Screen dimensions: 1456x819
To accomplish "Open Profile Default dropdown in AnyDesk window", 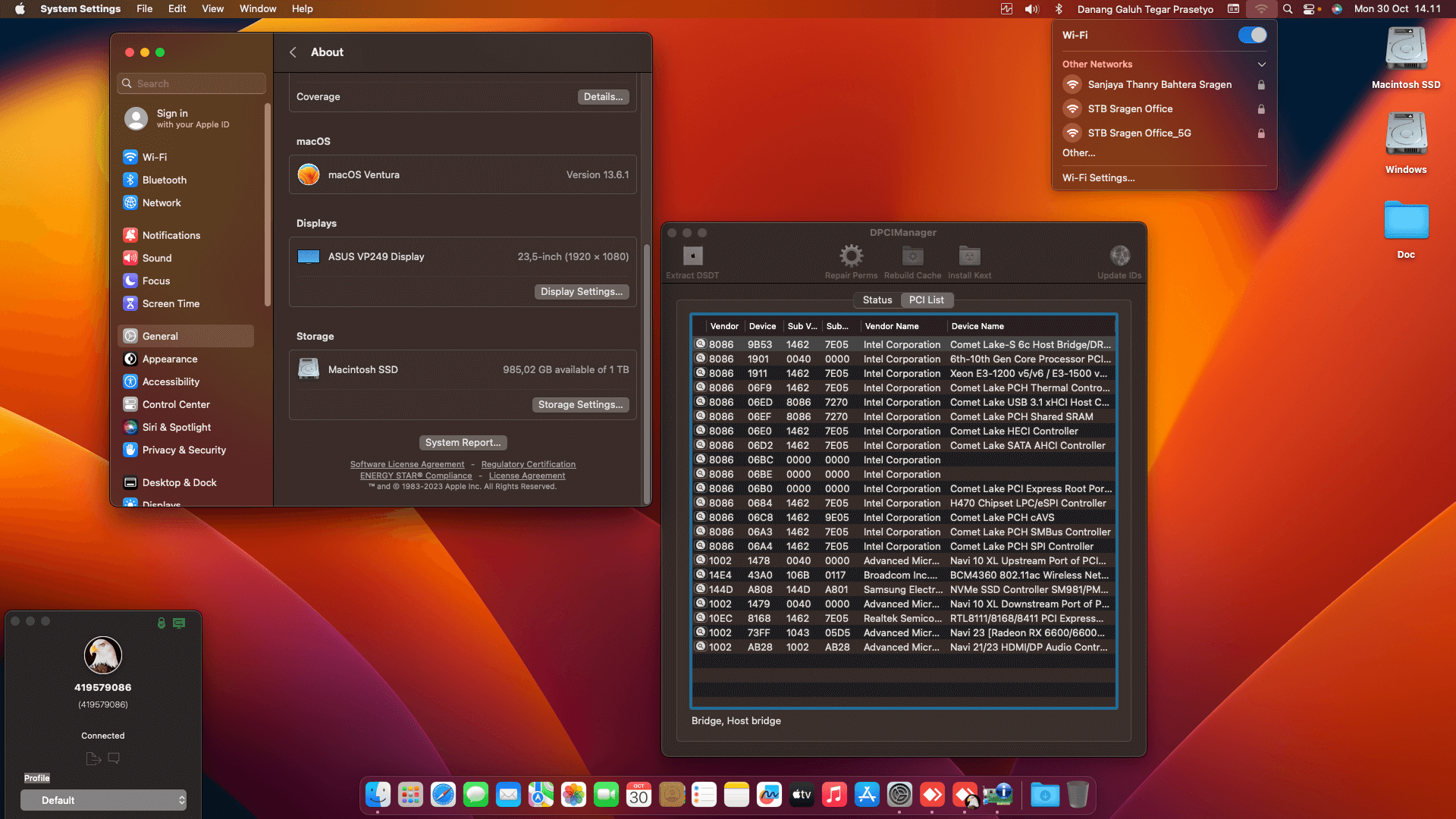I will (x=103, y=800).
